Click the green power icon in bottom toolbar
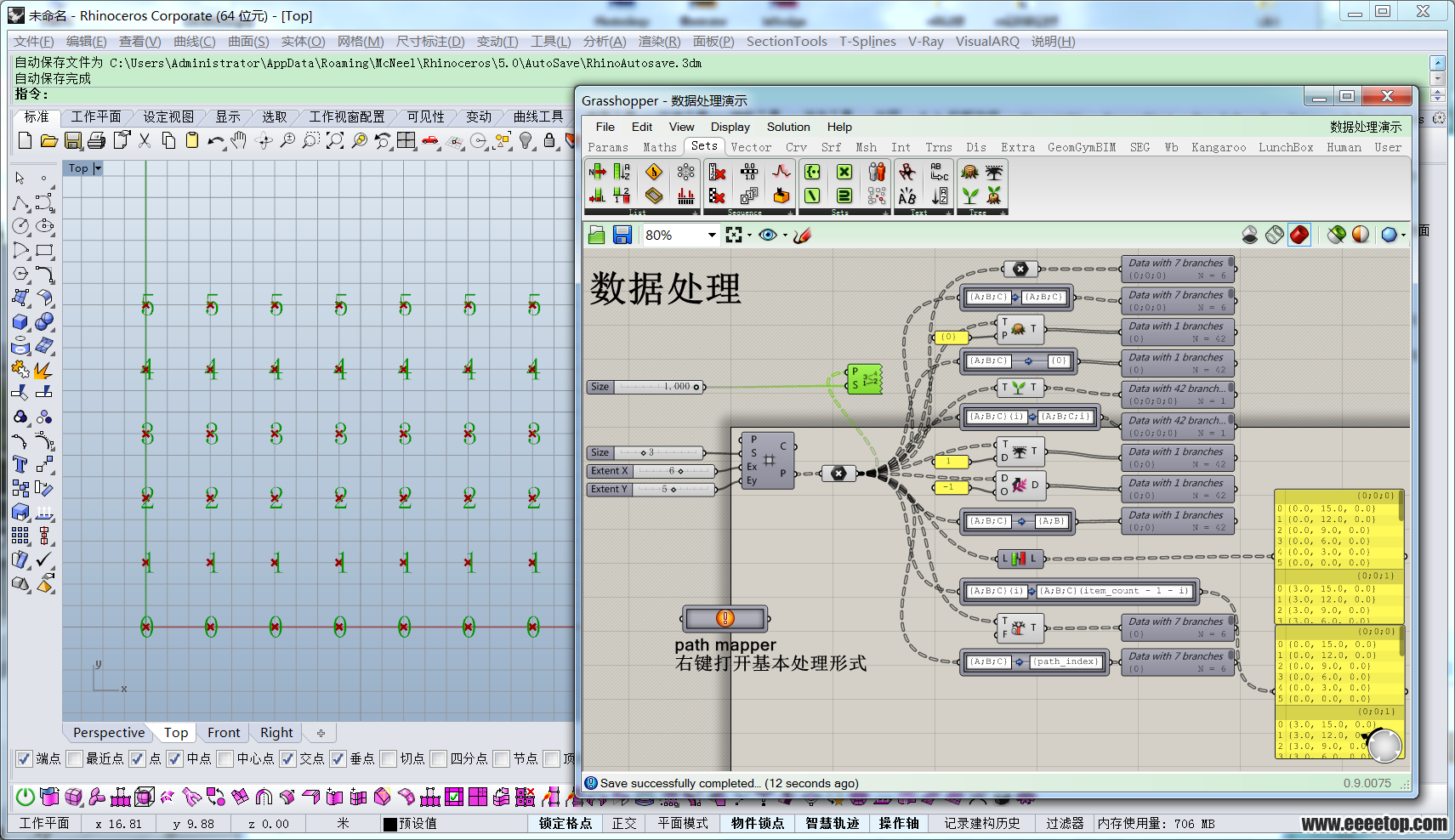 tap(26, 797)
